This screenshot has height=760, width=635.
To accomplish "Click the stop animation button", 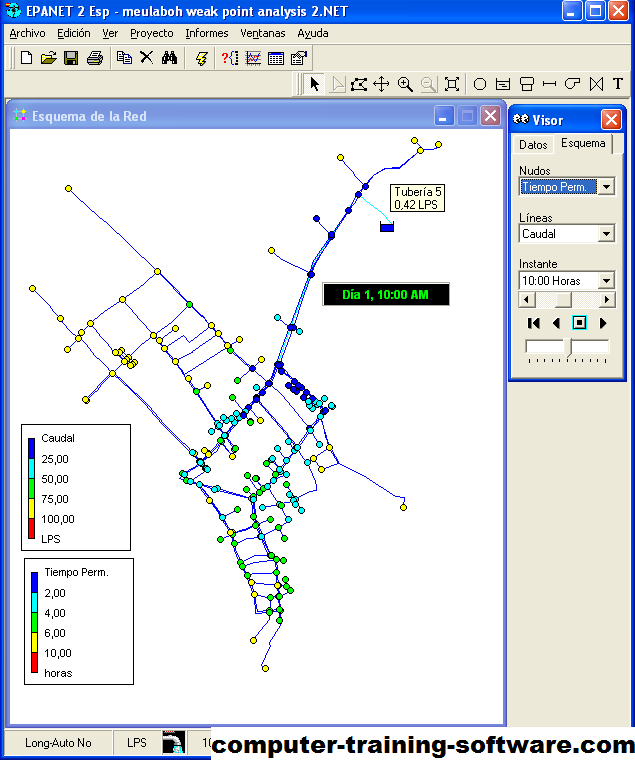I will pos(579,323).
